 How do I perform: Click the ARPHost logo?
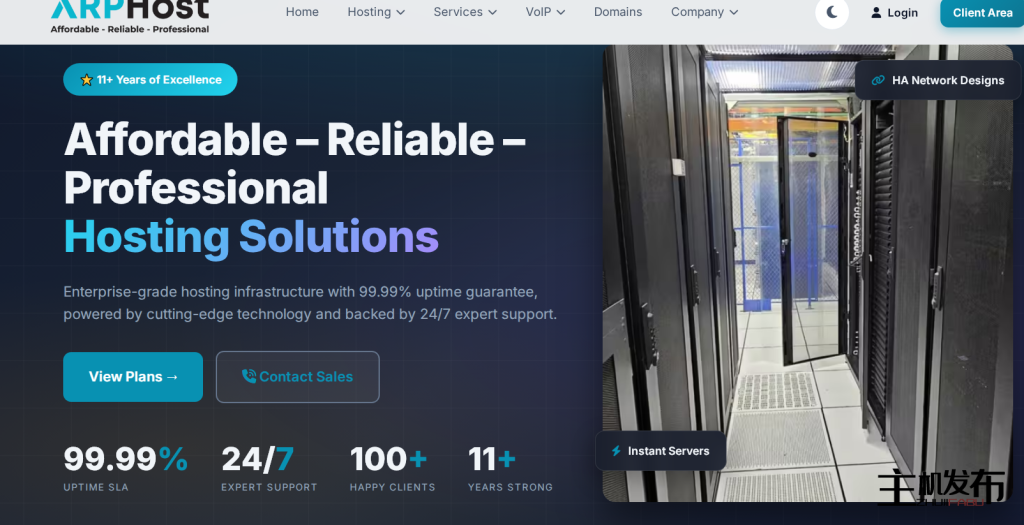tap(130, 14)
